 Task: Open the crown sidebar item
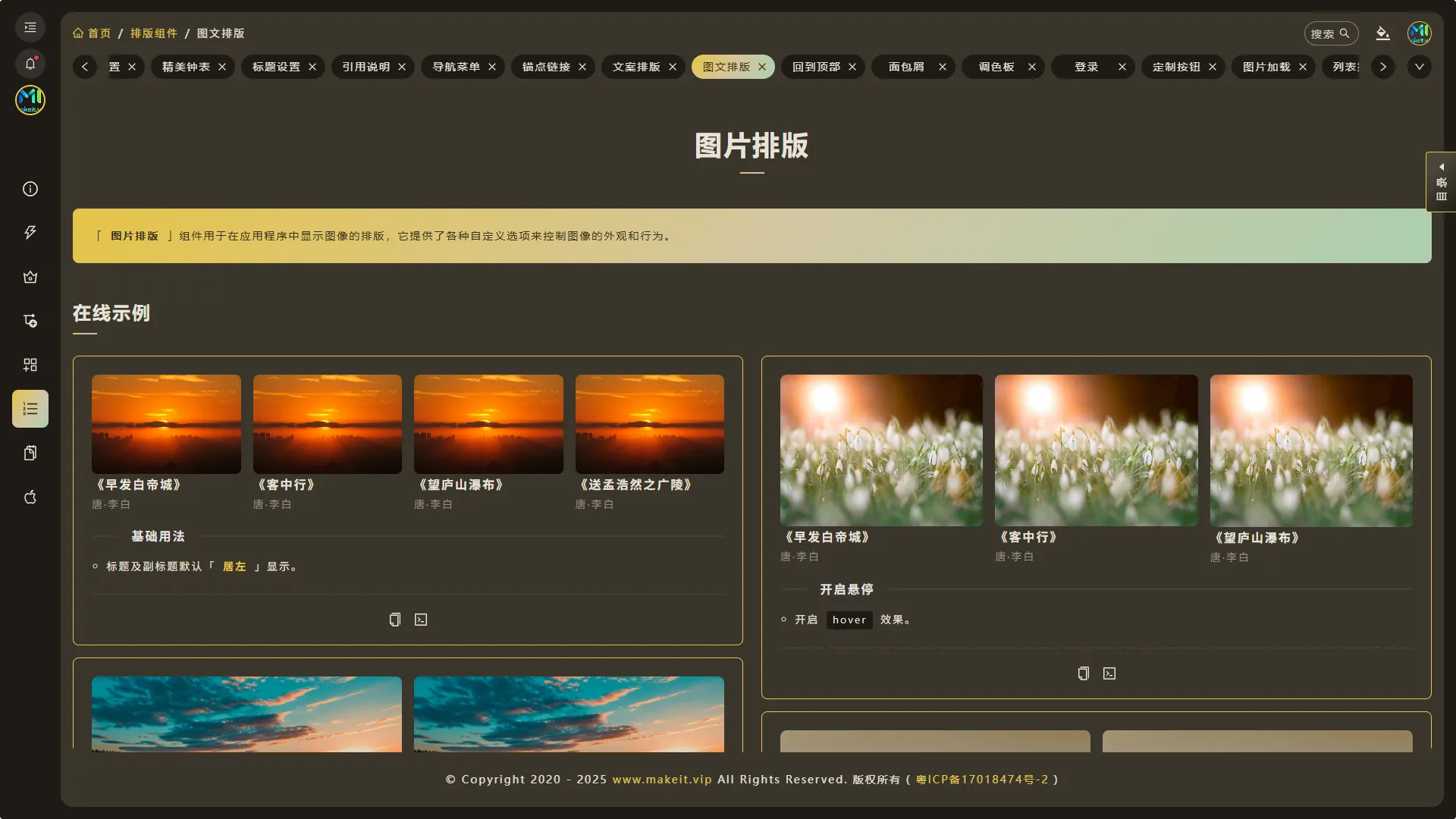click(30, 277)
